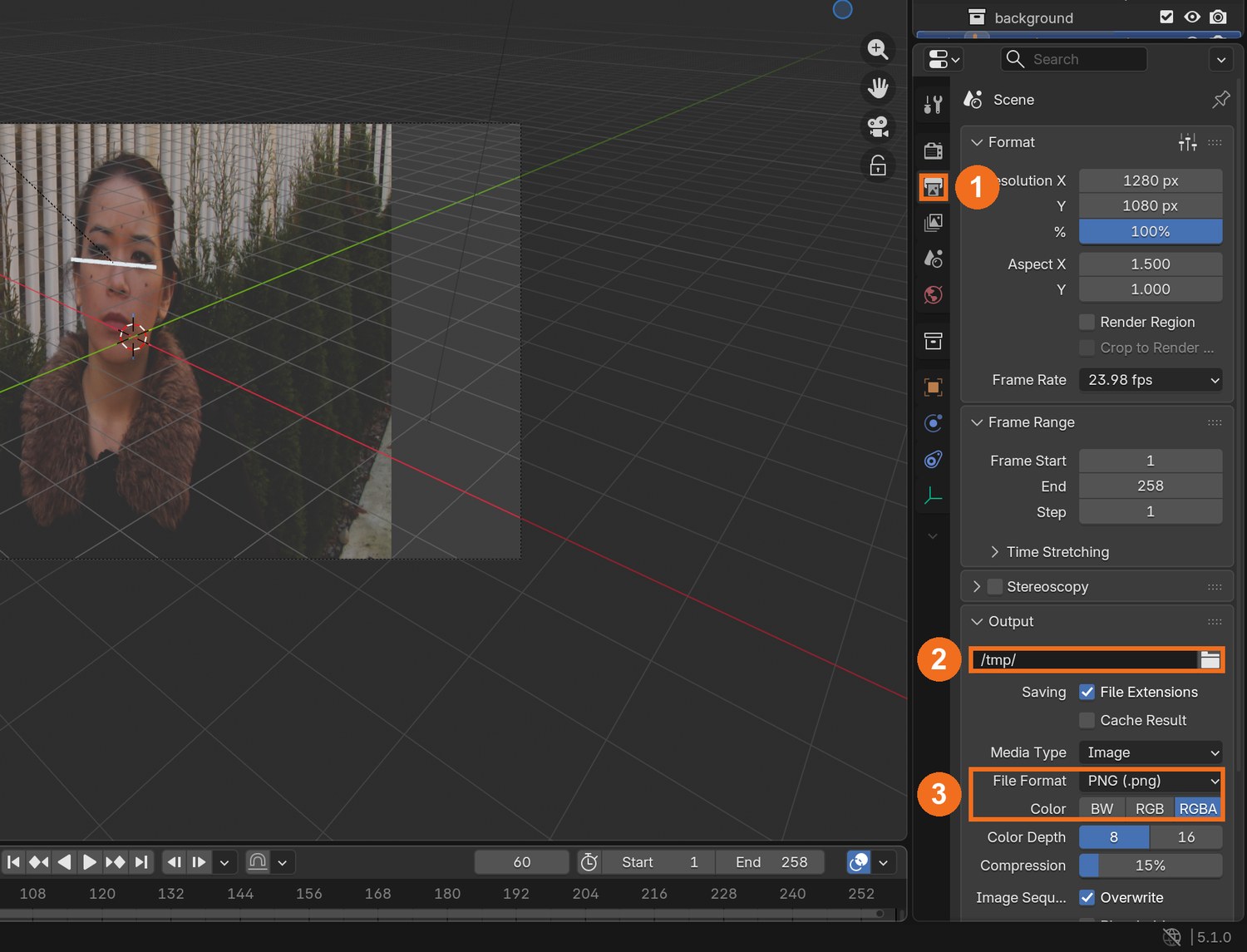Collapse the Output panel

pos(977,621)
